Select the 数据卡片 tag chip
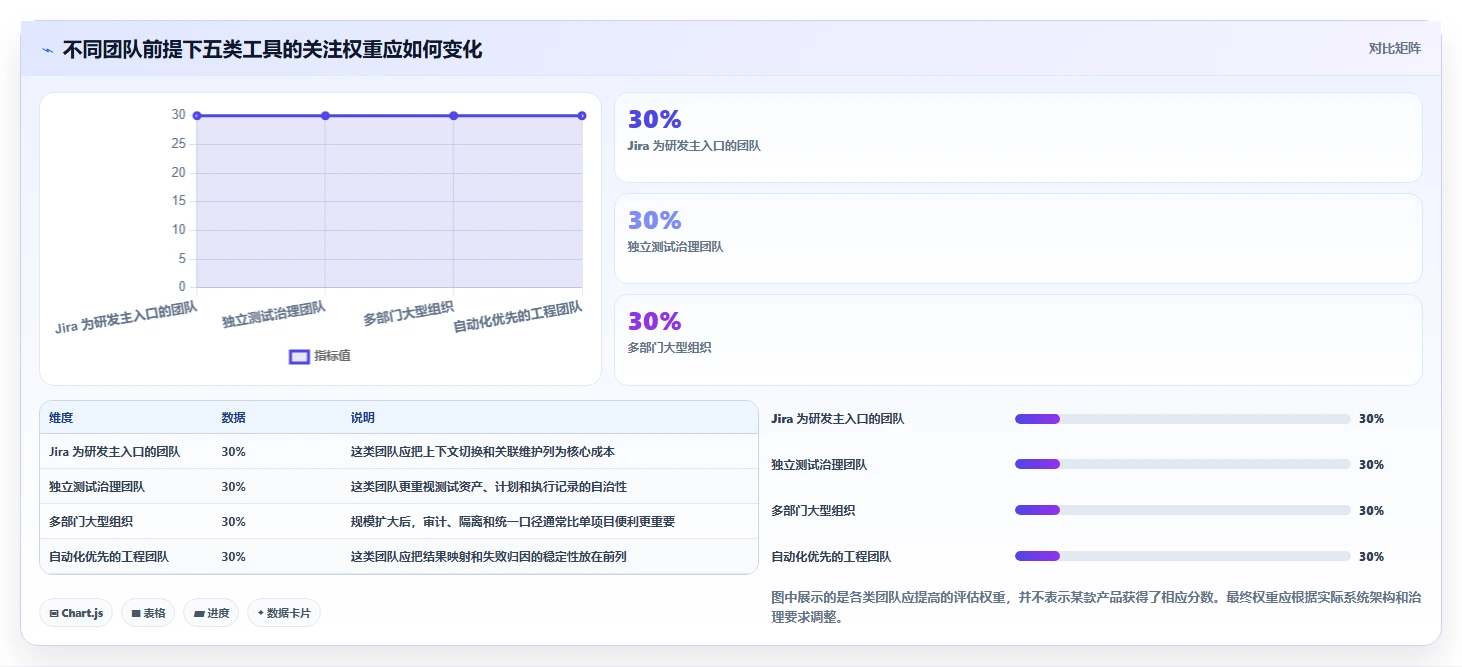 tap(284, 613)
